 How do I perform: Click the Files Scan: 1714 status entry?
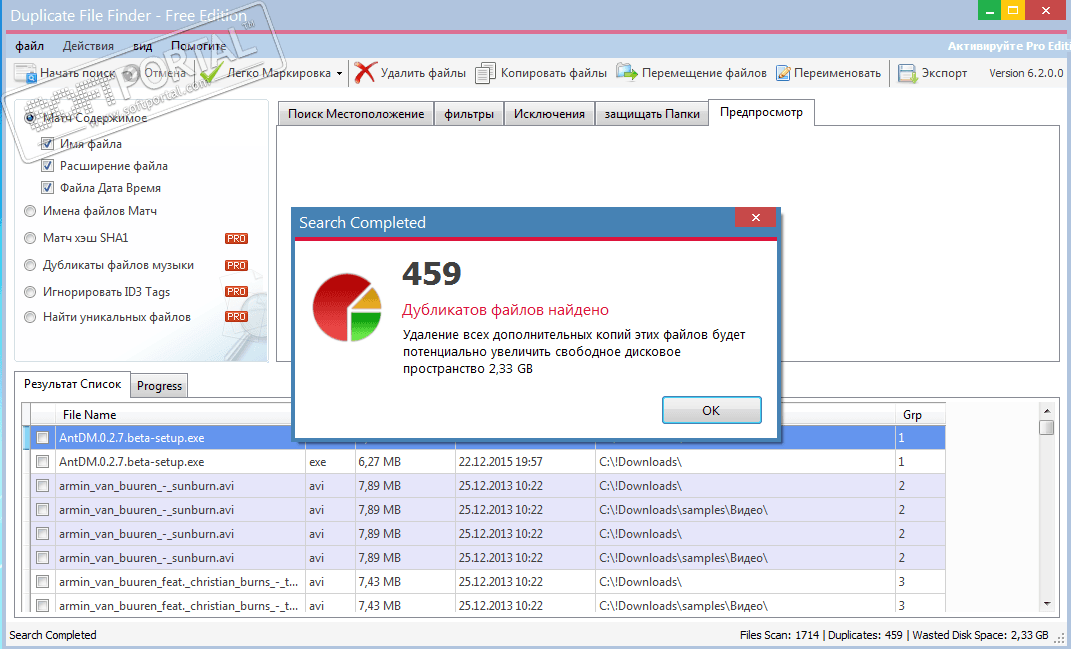[780, 635]
